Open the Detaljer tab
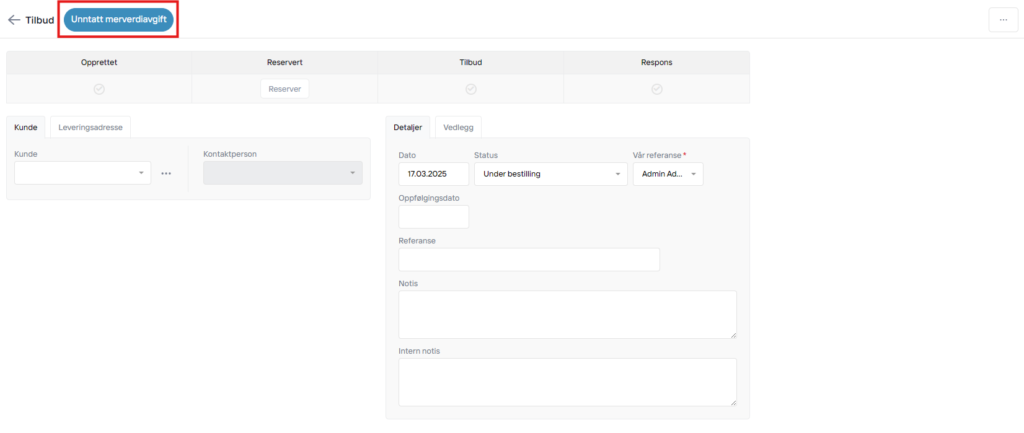1024x433 pixels. (x=408, y=127)
